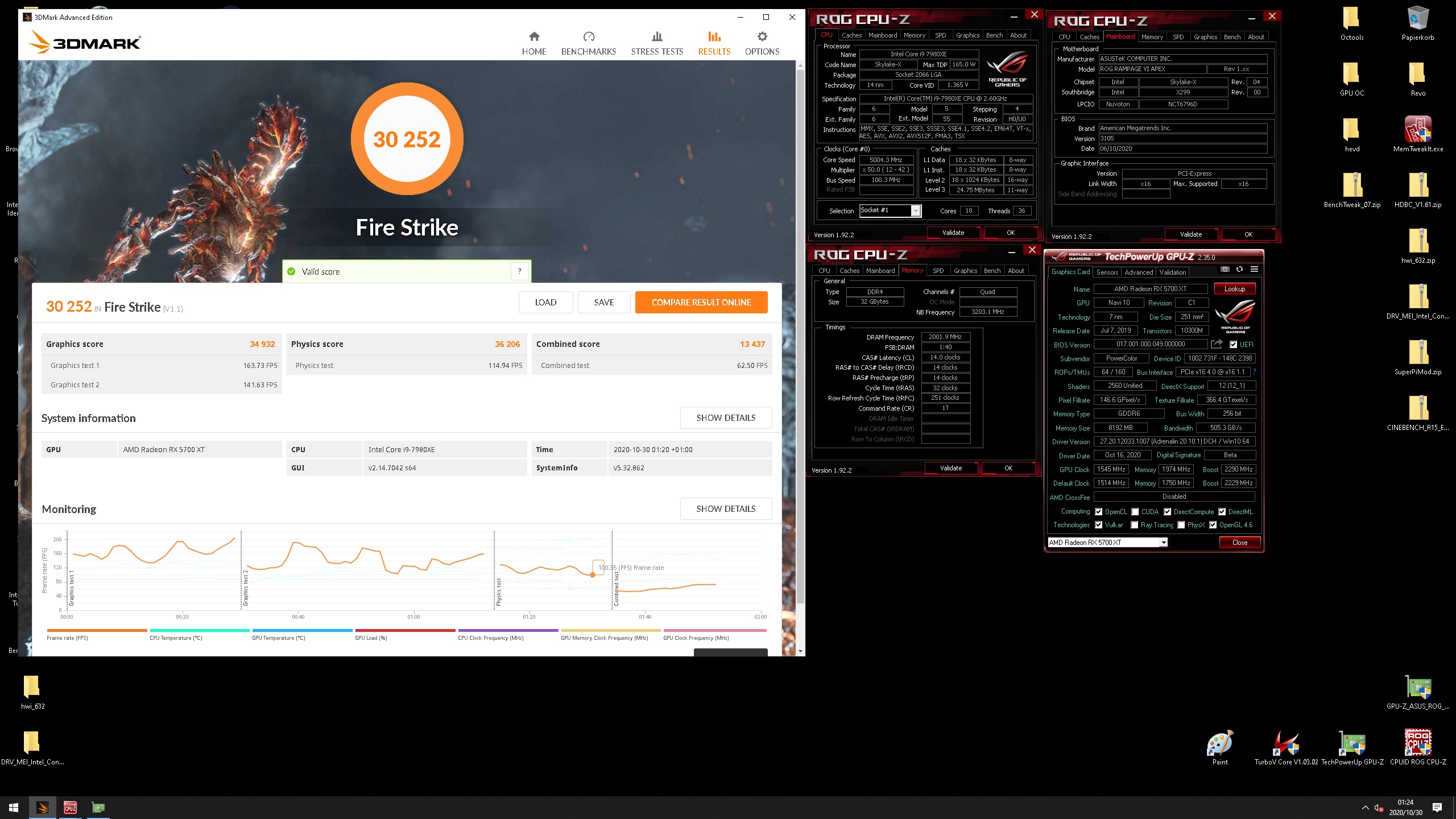Click the valid score help question mark
Image resolution: width=1456 pixels, height=819 pixels.
519,271
